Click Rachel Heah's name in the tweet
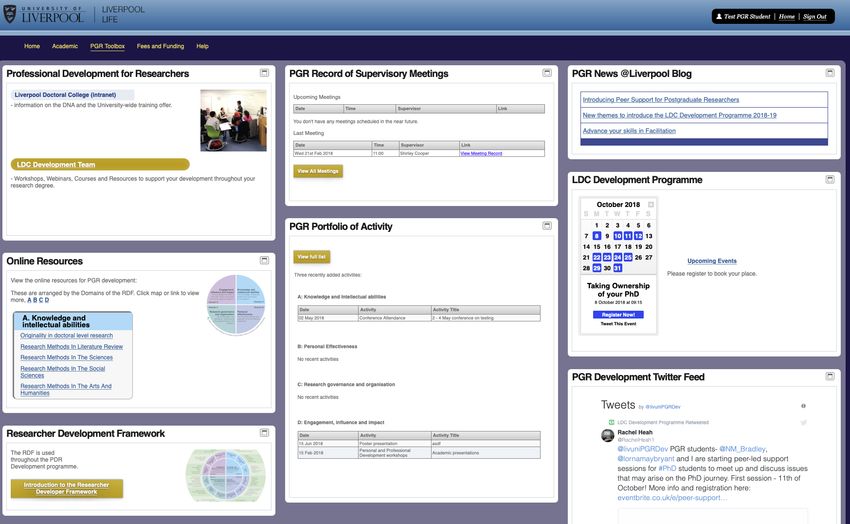This screenshot has height=524, width=850. click(x=635, y=432)
